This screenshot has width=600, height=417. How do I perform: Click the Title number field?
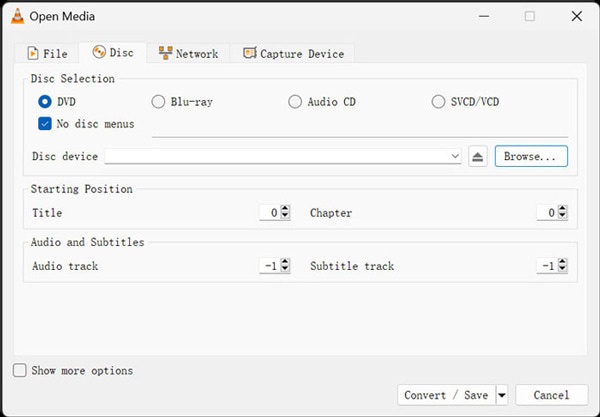tap(270, 213)
